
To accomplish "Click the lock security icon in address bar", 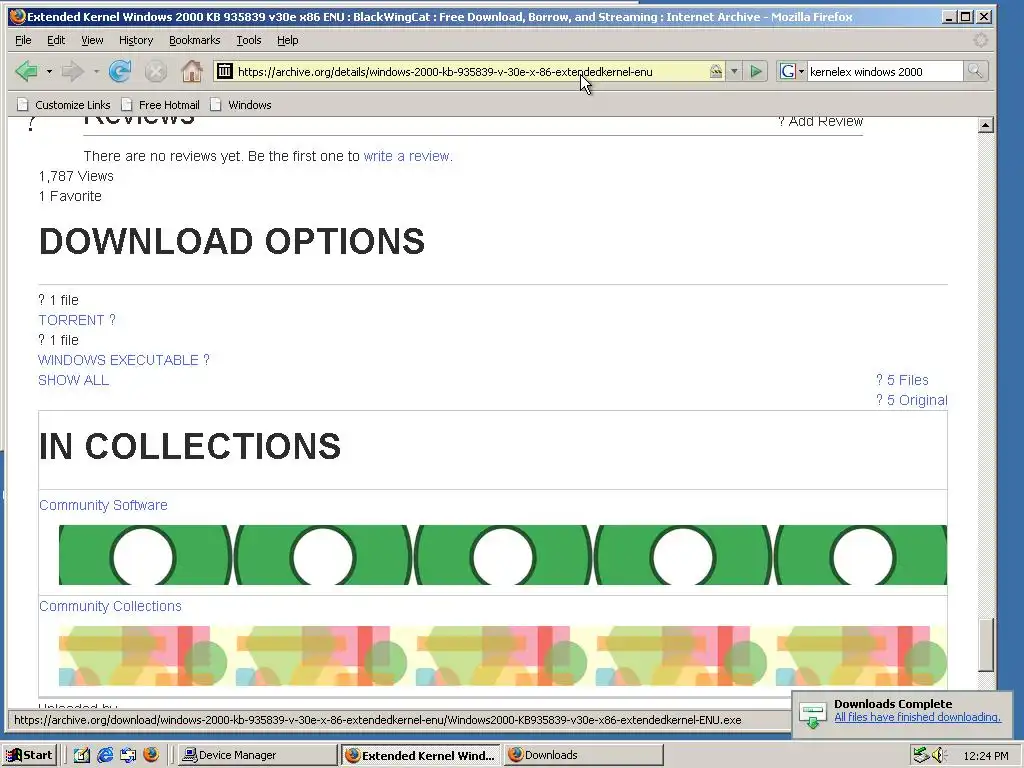I will (716, 71).
